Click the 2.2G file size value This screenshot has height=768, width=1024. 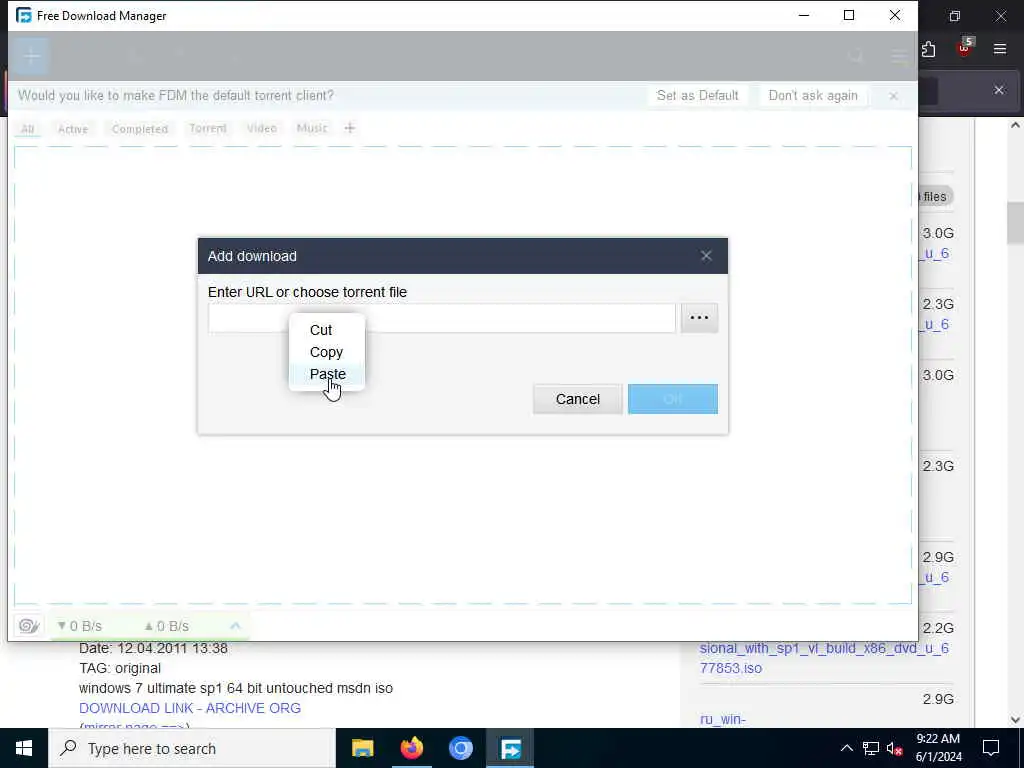(x=938, y=628)
